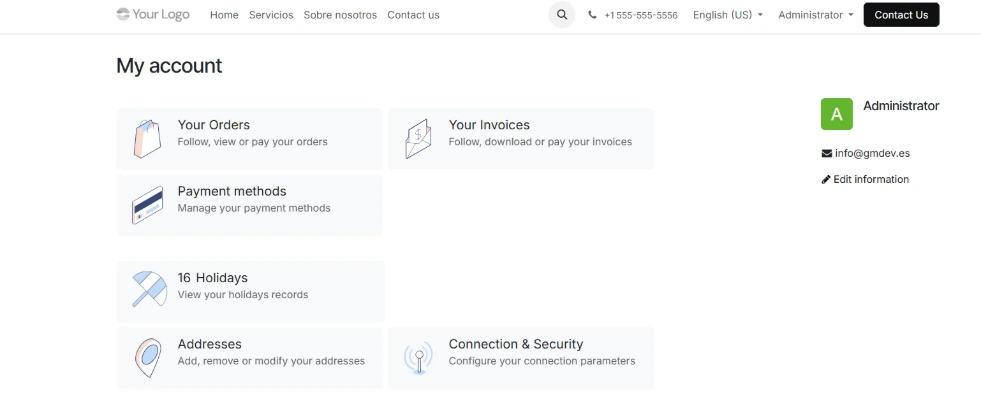
Task: Click the Addresses map pin icon
Action: coord(148,357)
